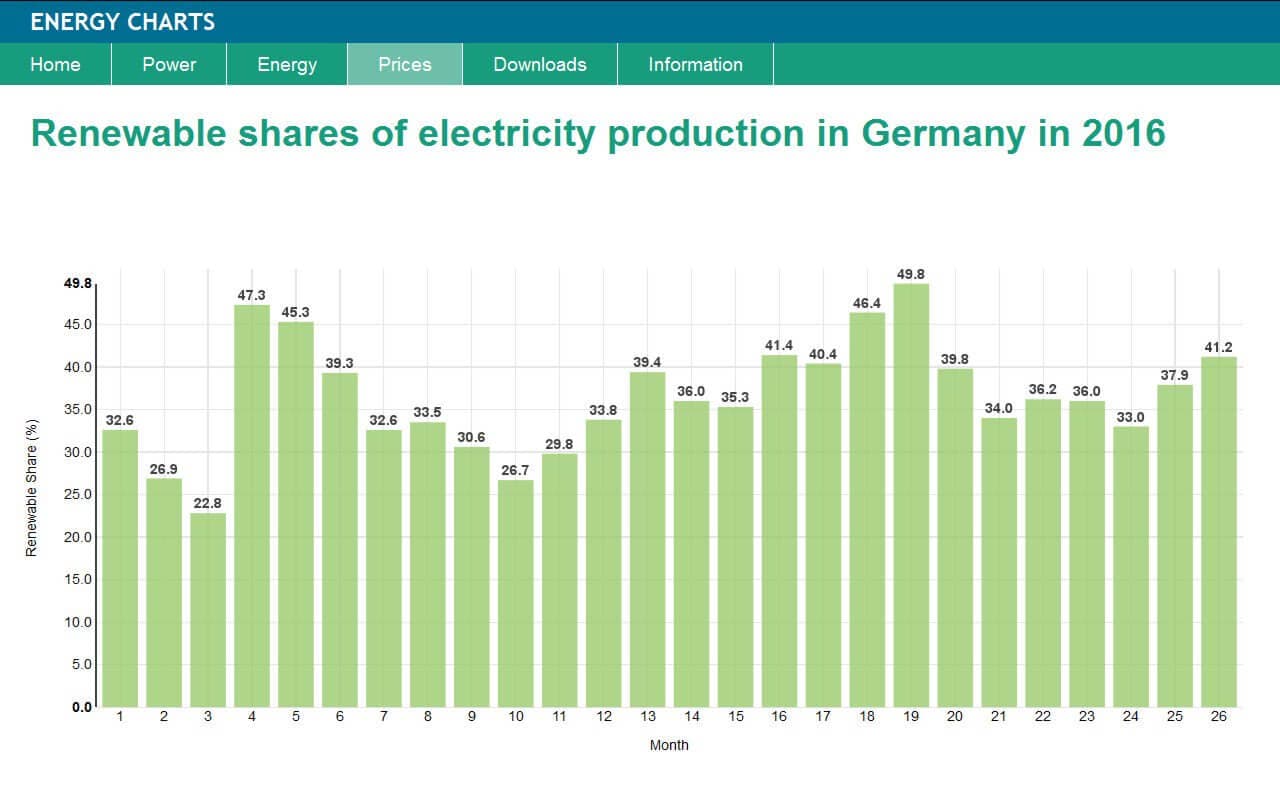Select the bar with value 45.3
The height and width of the screenshot is (800, 1280).
296,514
